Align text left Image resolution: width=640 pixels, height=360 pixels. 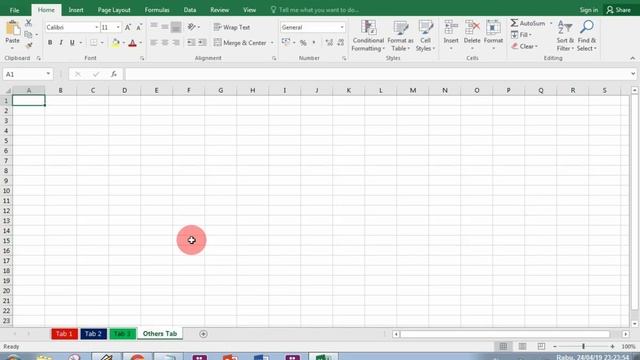(x=154, y=42)
